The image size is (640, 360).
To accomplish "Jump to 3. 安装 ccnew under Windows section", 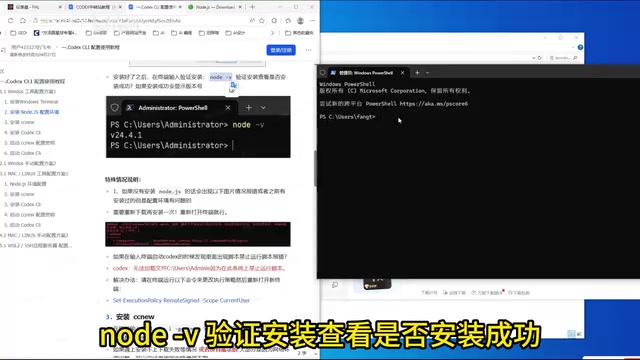I will point(19,122).
